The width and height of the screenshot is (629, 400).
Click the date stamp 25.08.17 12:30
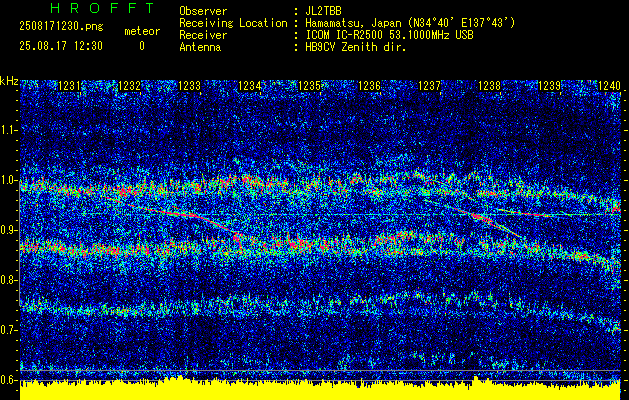tap(61, 46)
